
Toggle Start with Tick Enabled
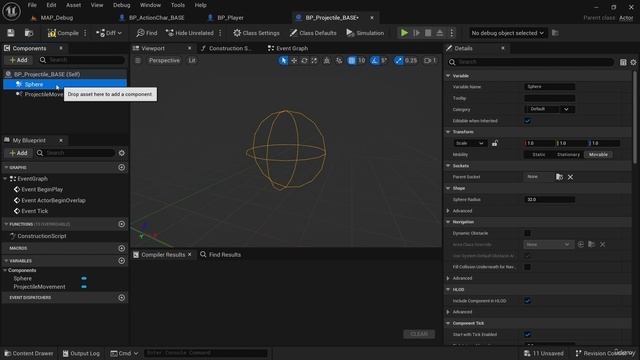(x=527, y=334)
